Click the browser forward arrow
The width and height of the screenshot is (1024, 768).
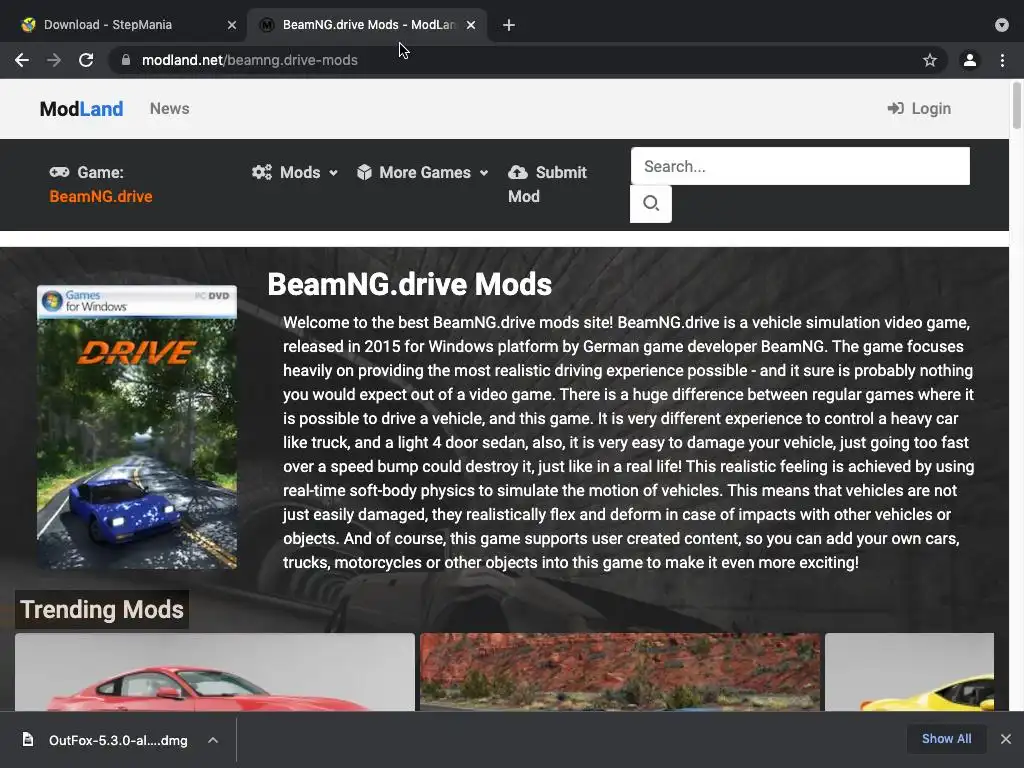tap(54, 60)
